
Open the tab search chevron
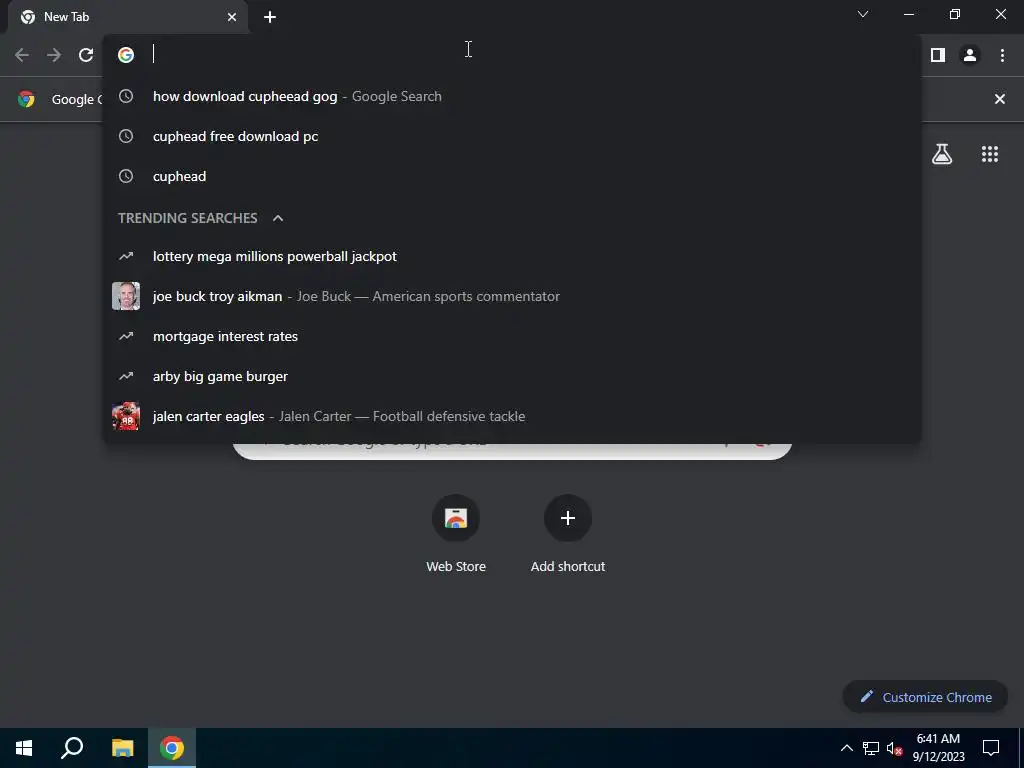863,14
